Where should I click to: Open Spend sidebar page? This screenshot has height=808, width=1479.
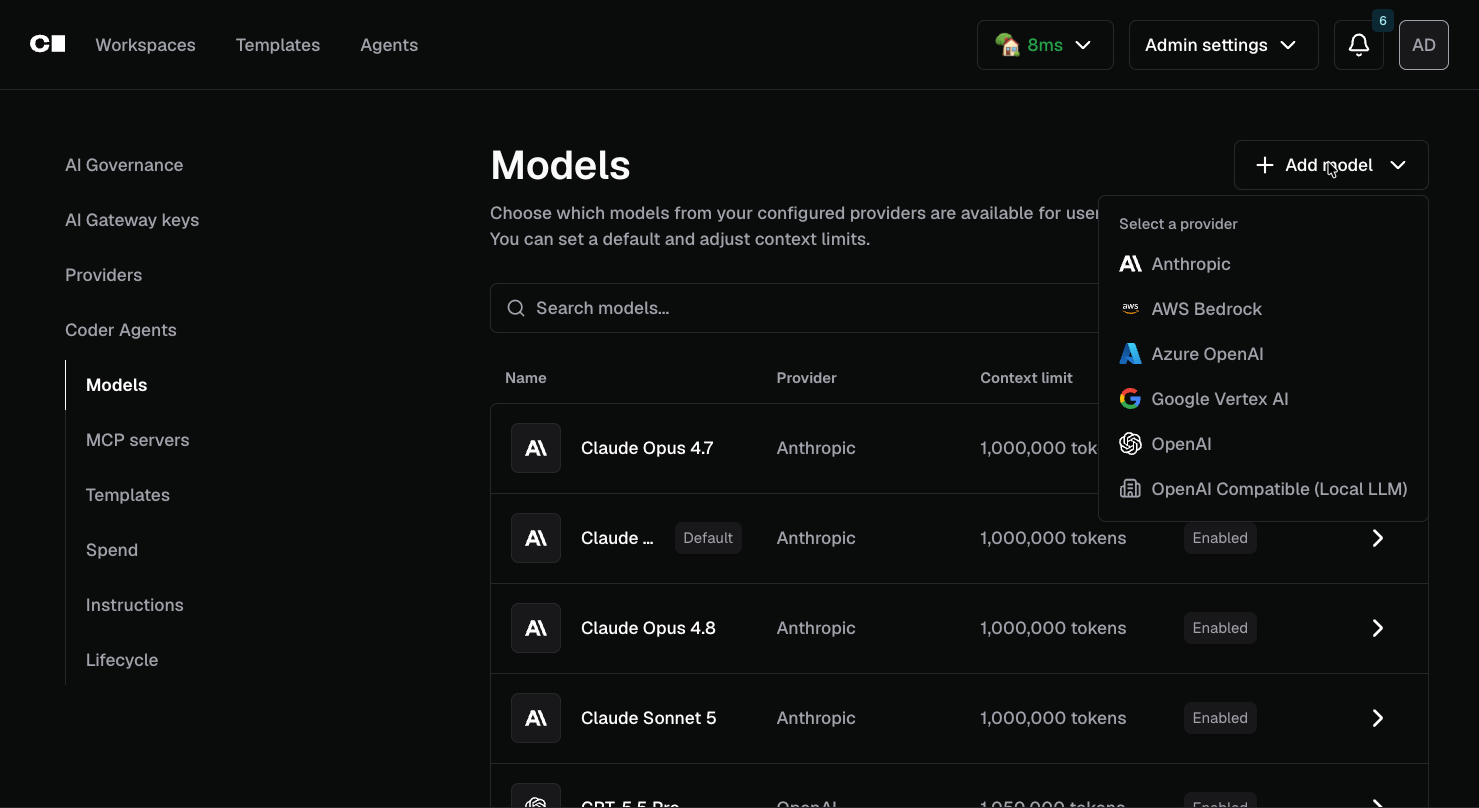coord(112,550)
